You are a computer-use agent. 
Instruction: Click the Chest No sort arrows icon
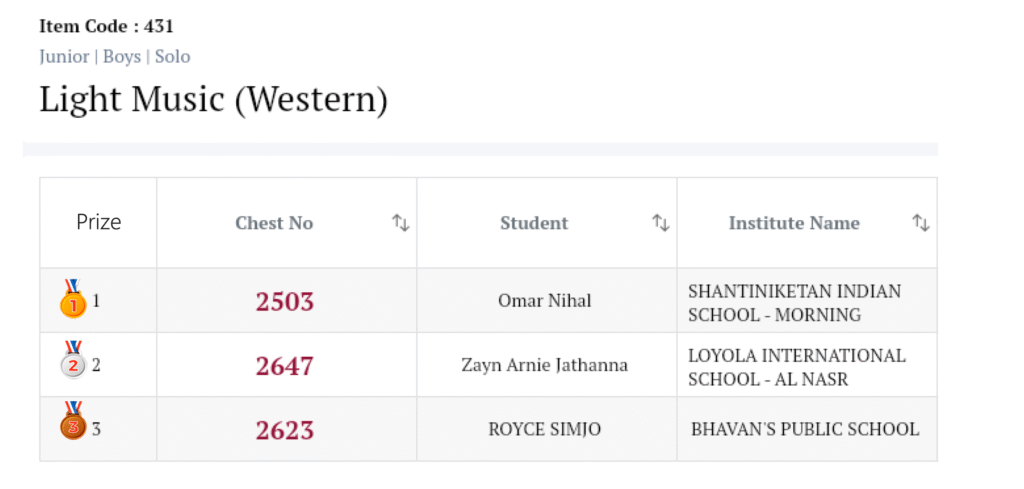tap(400, 223)
